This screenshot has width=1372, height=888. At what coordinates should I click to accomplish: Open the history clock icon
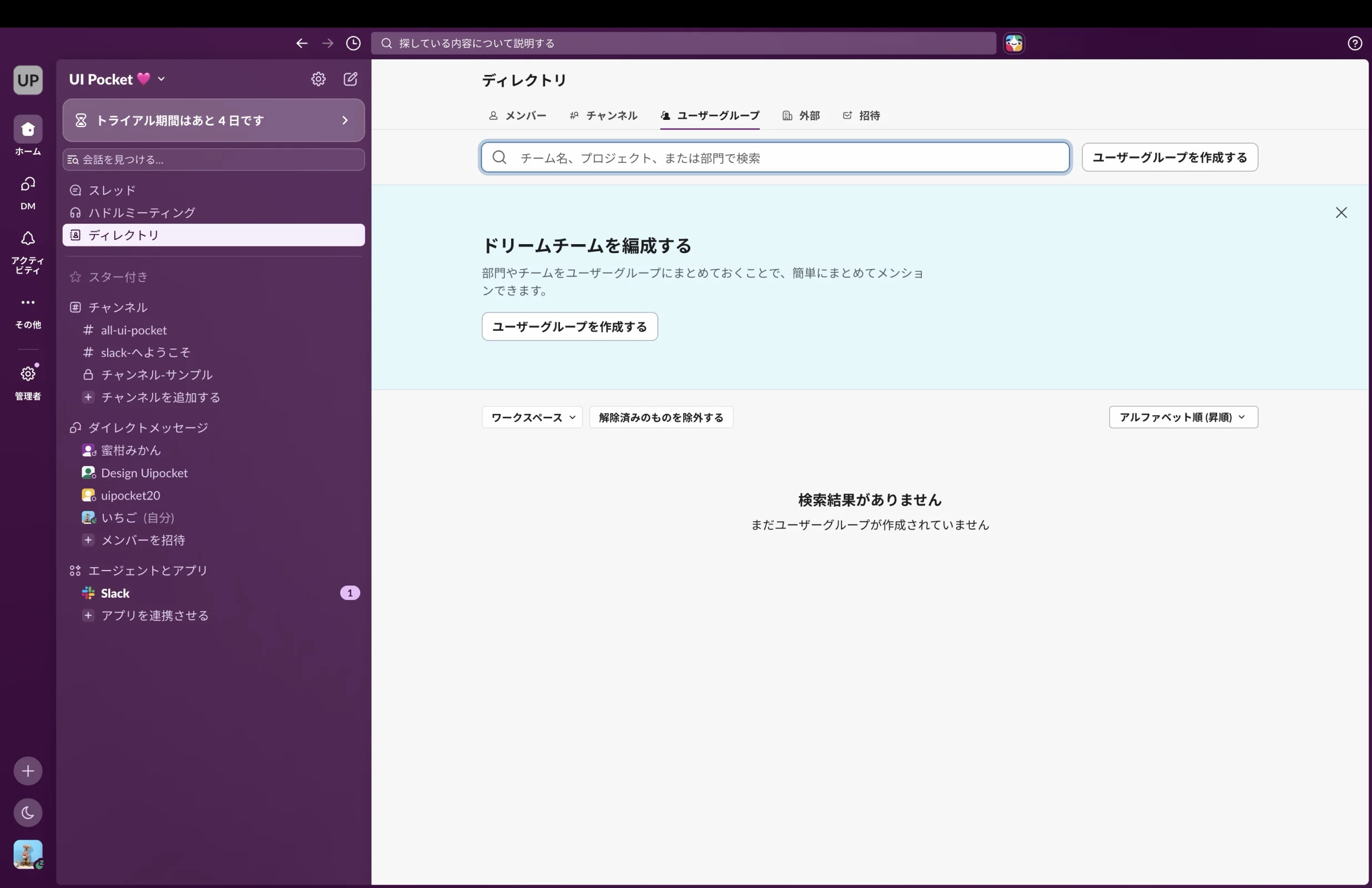click(x=354, y=43)
